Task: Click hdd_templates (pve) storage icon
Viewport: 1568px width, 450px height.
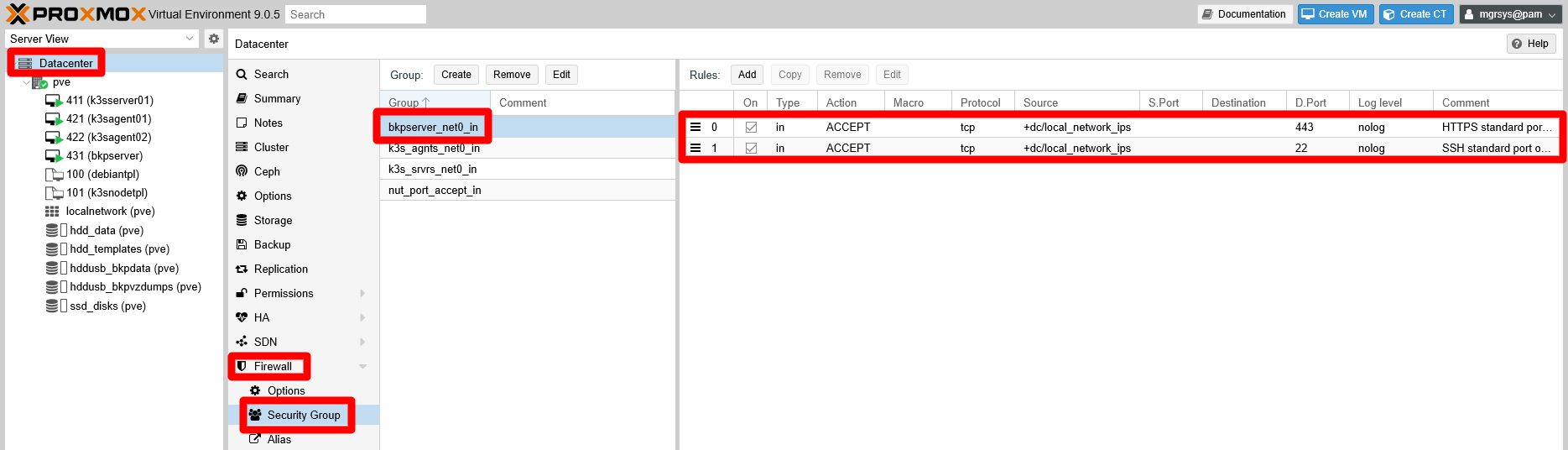Action: tap(52, 249)
